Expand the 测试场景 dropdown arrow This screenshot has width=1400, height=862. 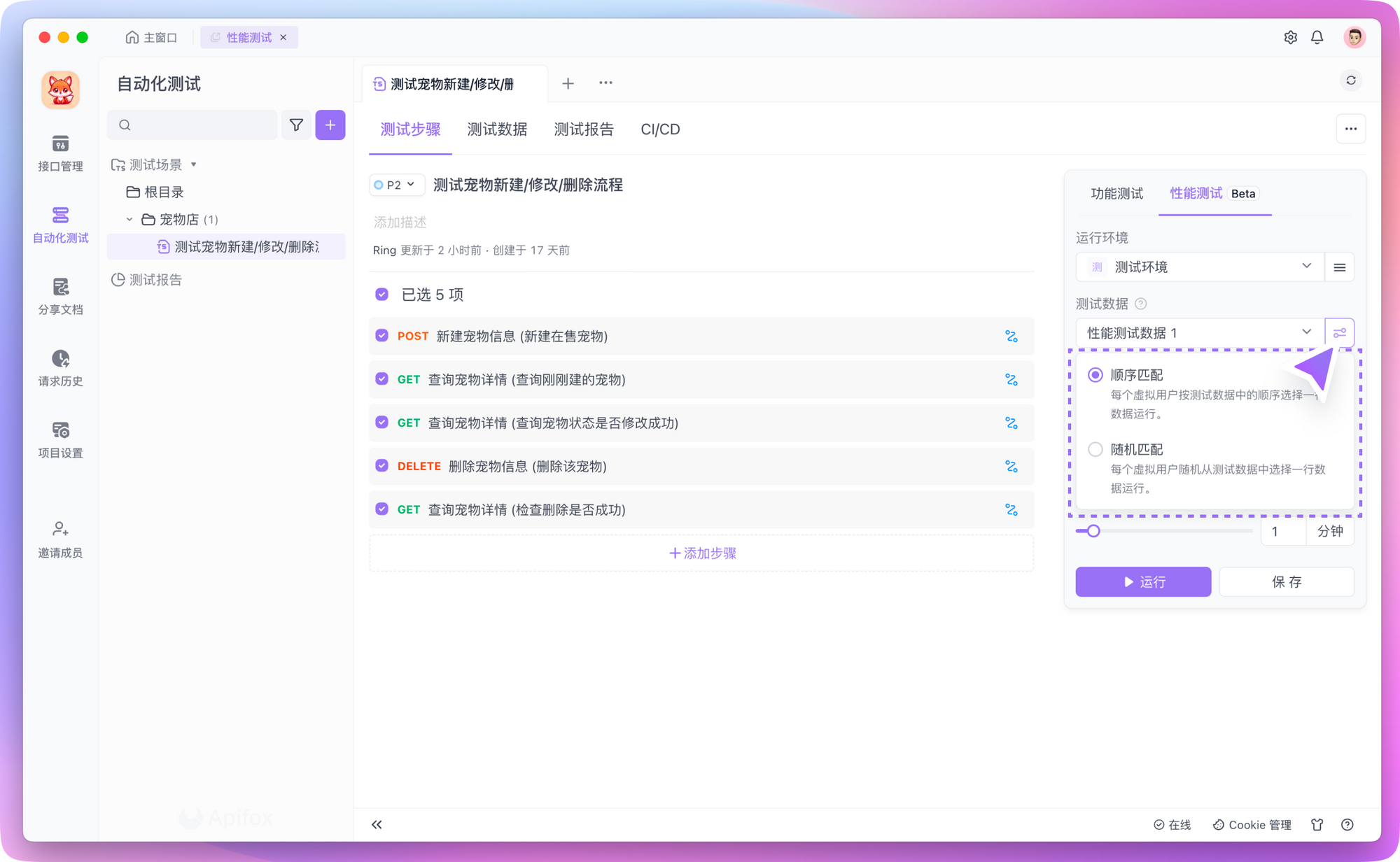coord(194,165)
